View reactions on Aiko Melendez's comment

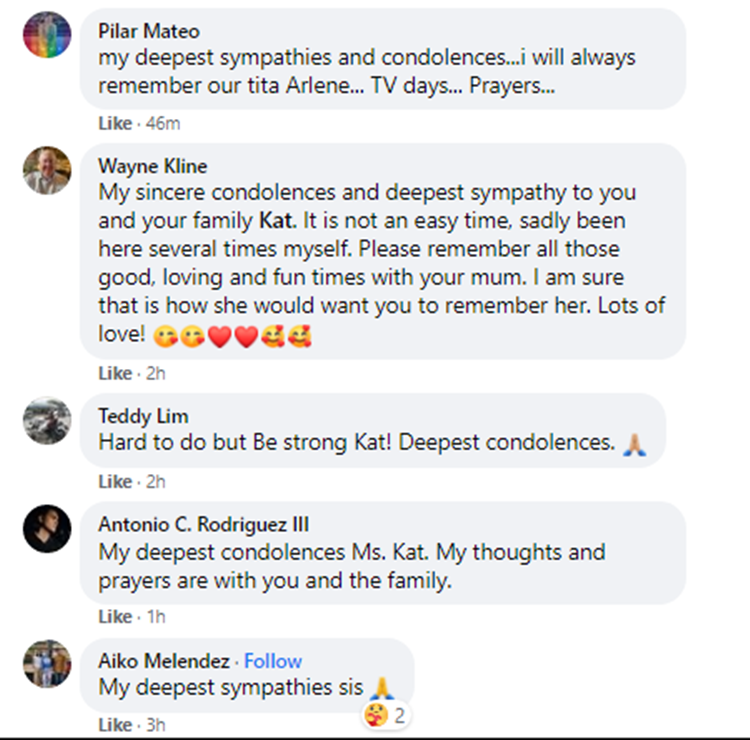click(385, 715)
